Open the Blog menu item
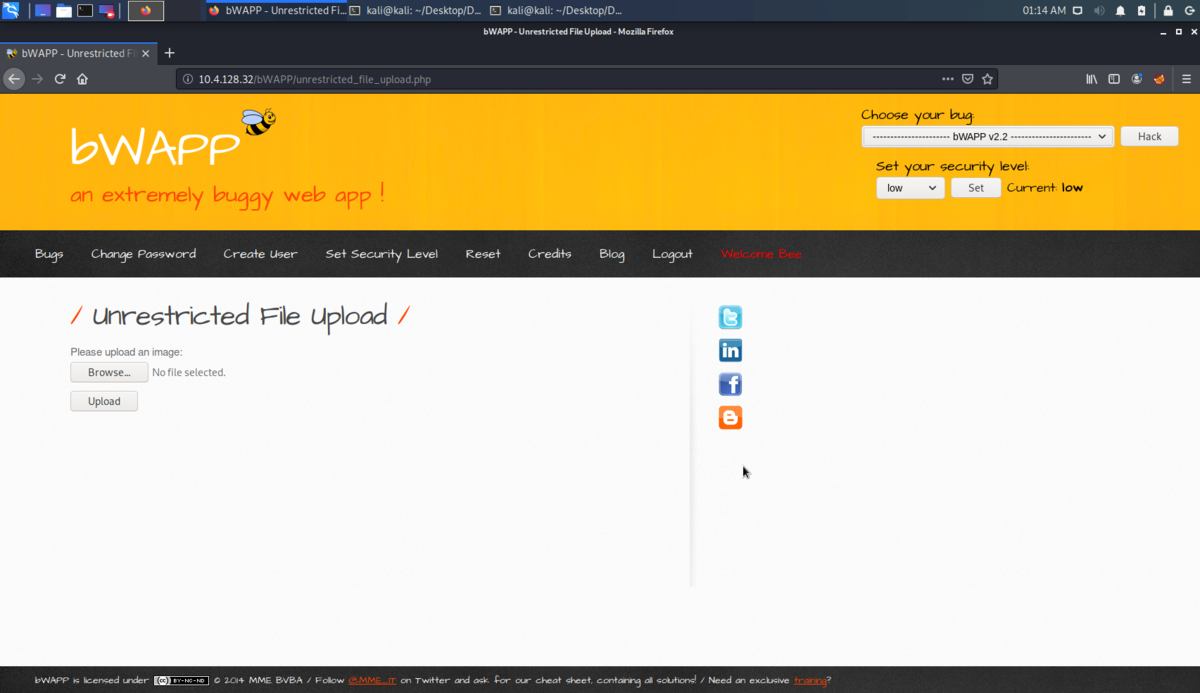1200x693 pixels. click(612, 254)
